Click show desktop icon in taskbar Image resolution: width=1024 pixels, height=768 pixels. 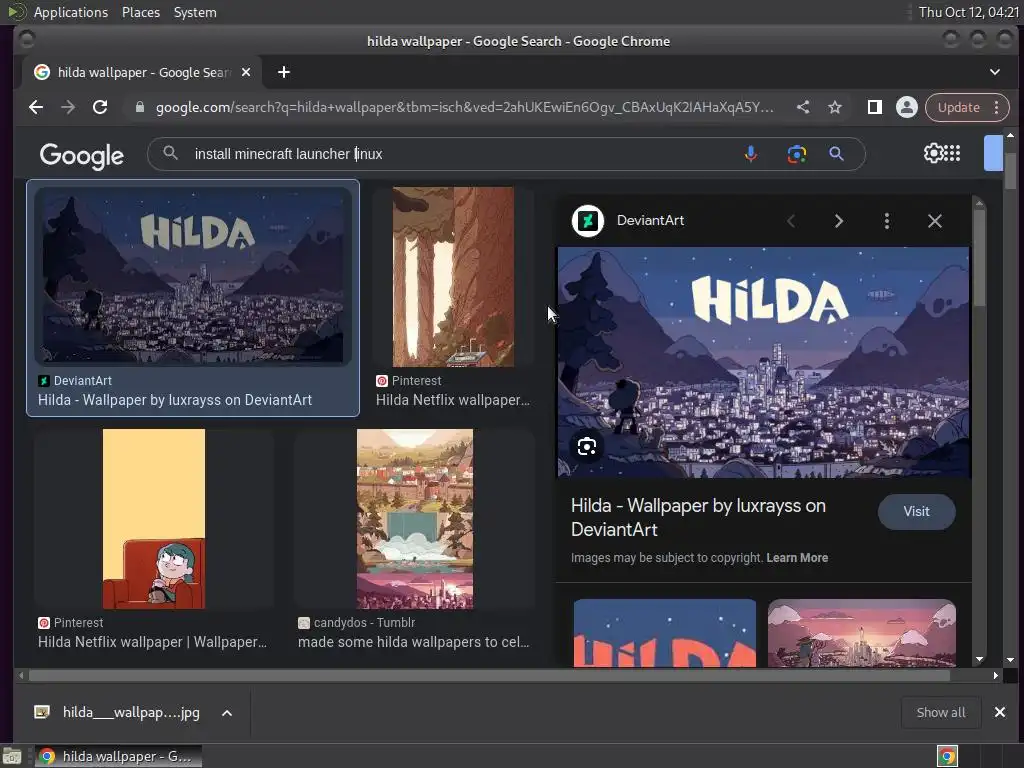coord(12,757)
